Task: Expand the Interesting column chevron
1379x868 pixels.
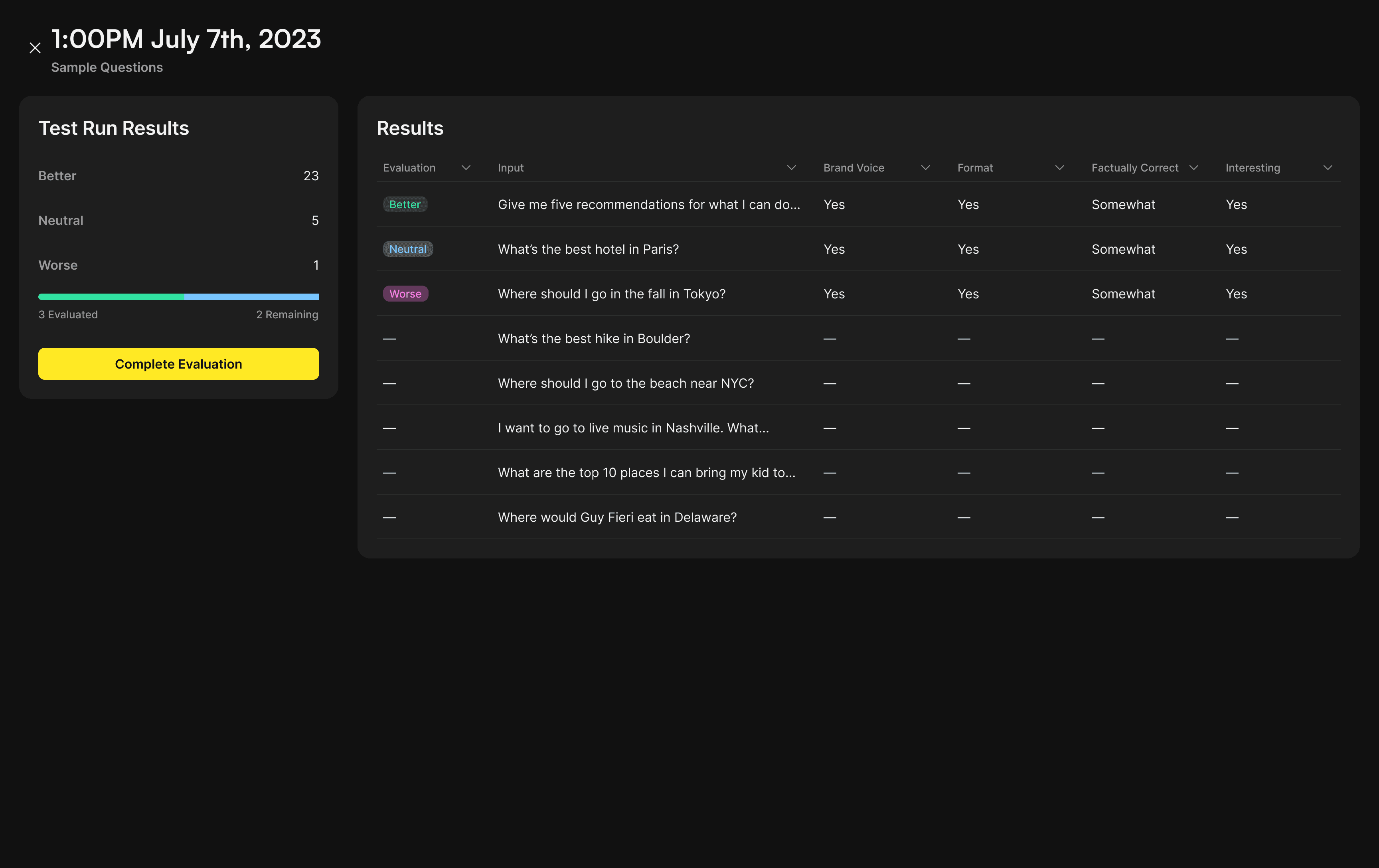Action: pos(1328,168)
